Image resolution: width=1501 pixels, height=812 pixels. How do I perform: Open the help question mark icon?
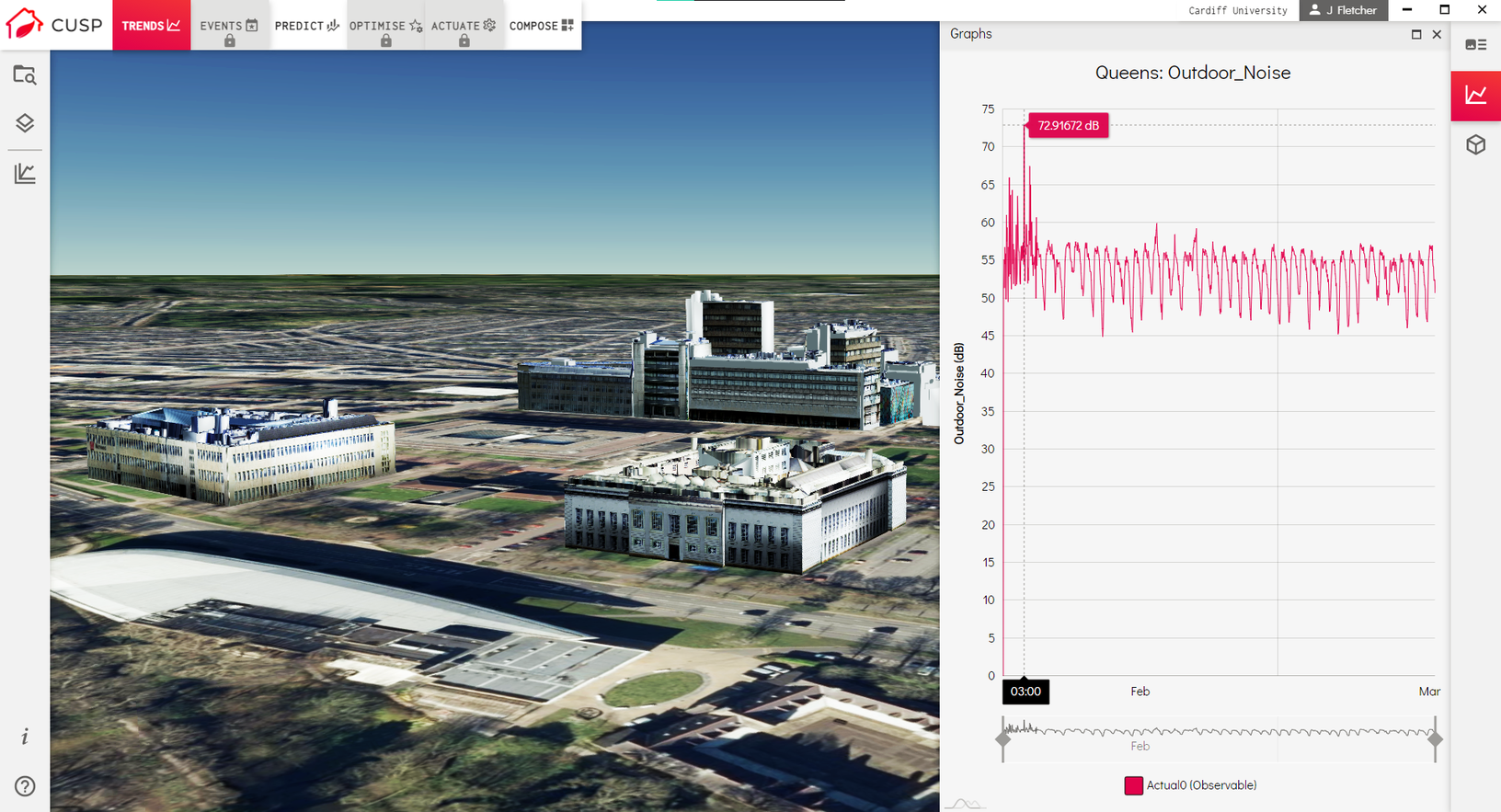25,786
